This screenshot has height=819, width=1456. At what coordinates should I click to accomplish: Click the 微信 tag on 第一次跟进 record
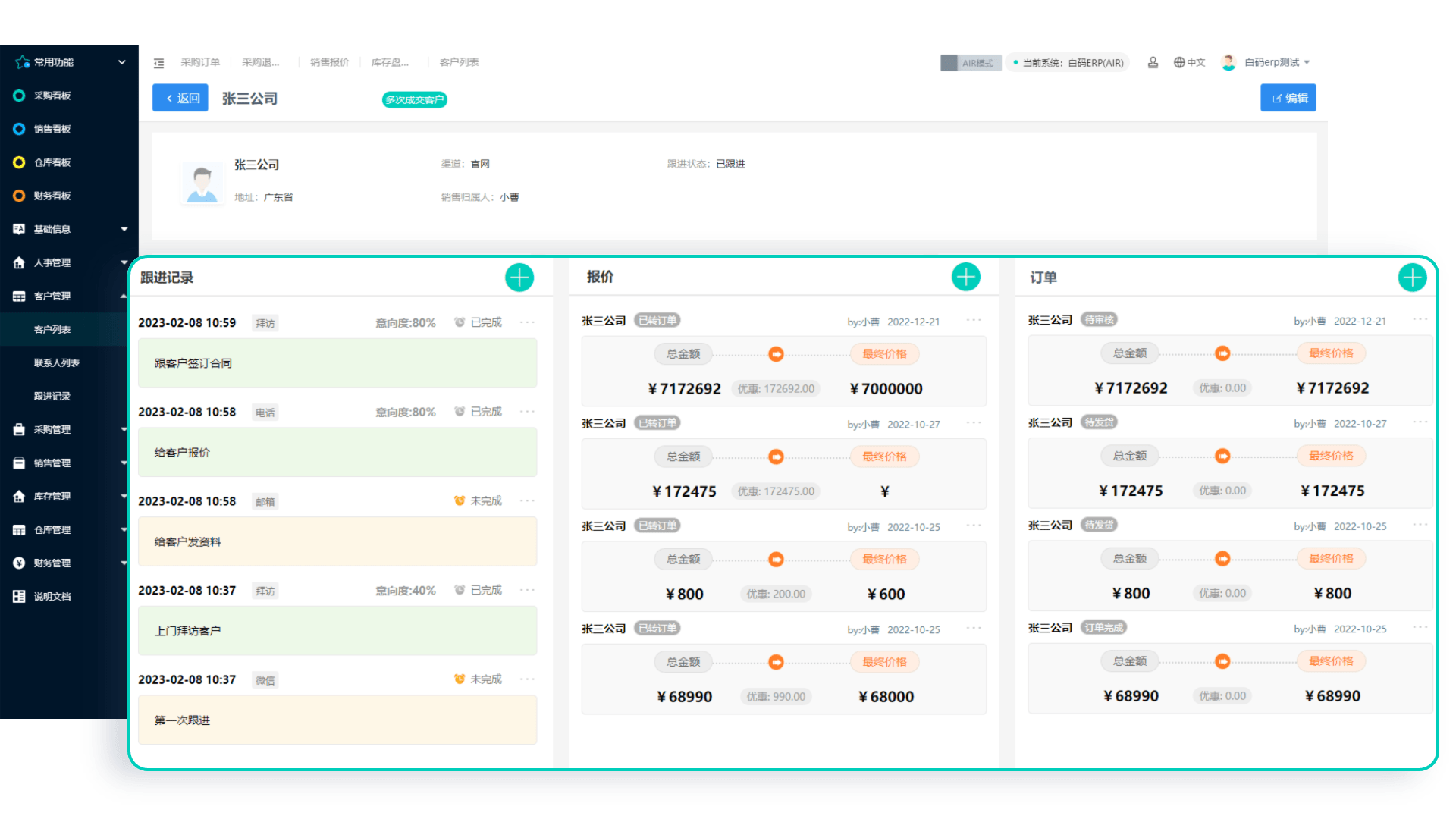(265, 680)
